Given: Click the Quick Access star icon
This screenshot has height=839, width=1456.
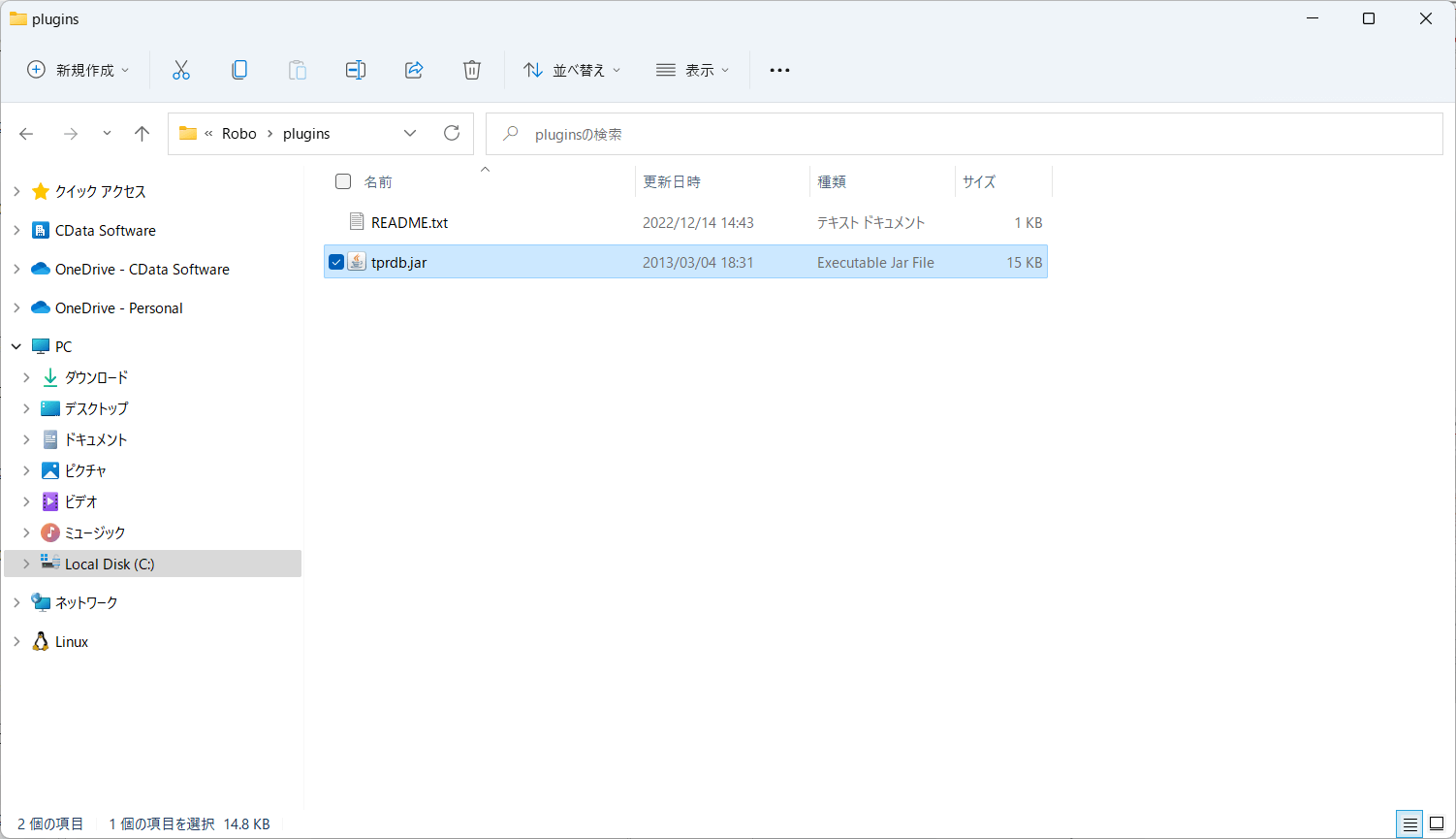Looking at the screenshot, I should click(x=41, y=191).
